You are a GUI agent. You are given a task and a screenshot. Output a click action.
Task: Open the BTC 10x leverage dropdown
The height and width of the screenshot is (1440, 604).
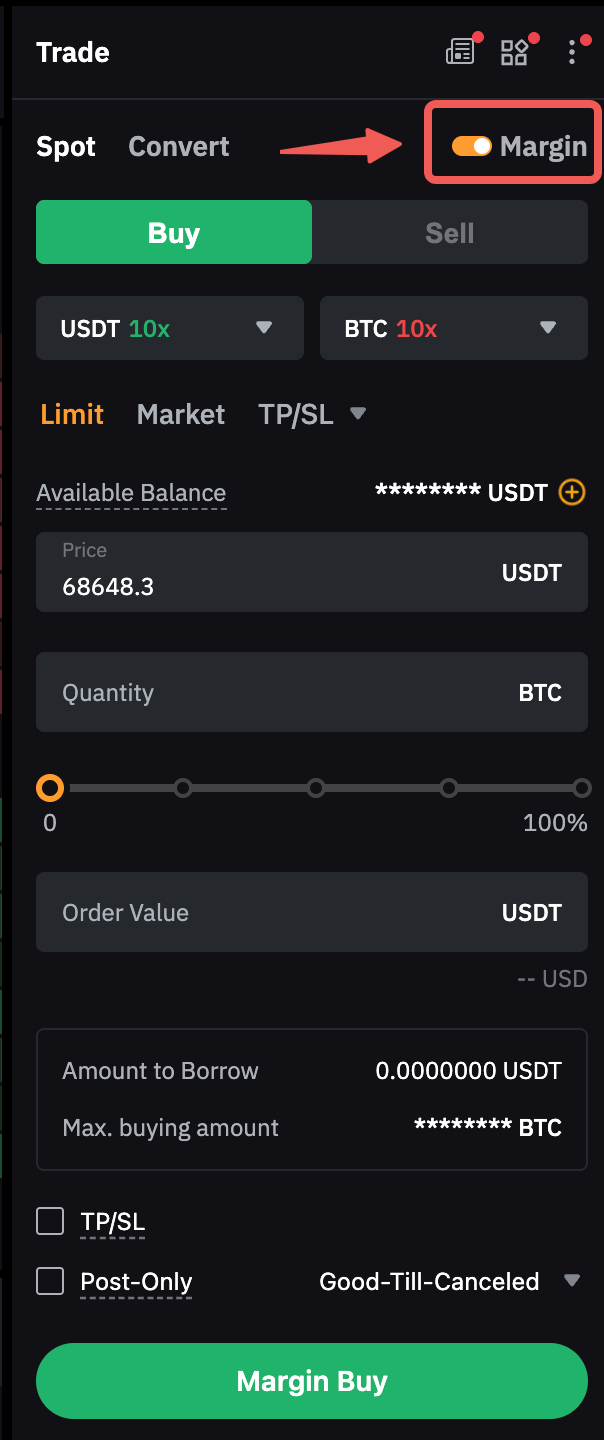coord(453,328)
